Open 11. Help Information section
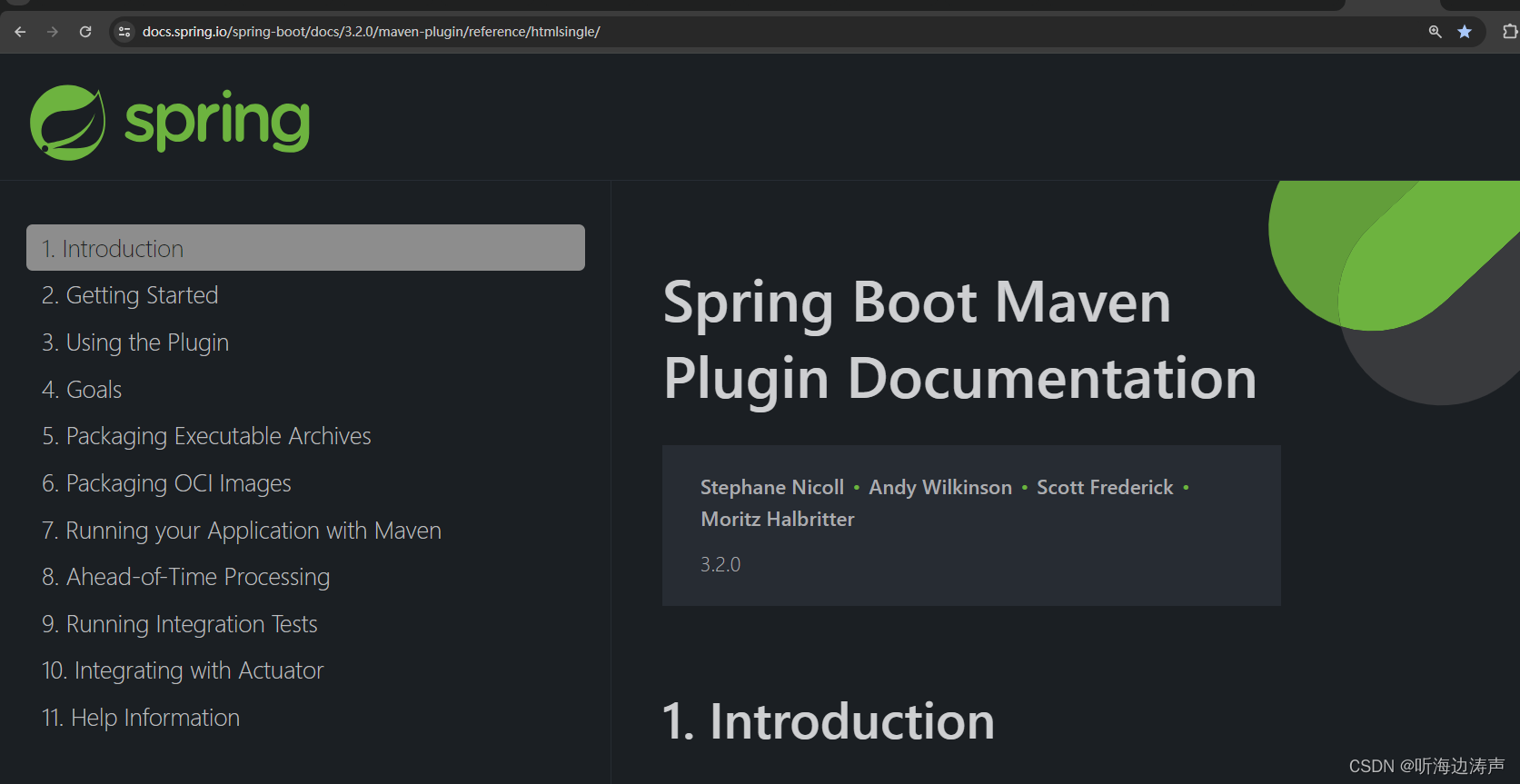This screenshot has width=1520, height=784. [141, 718]
